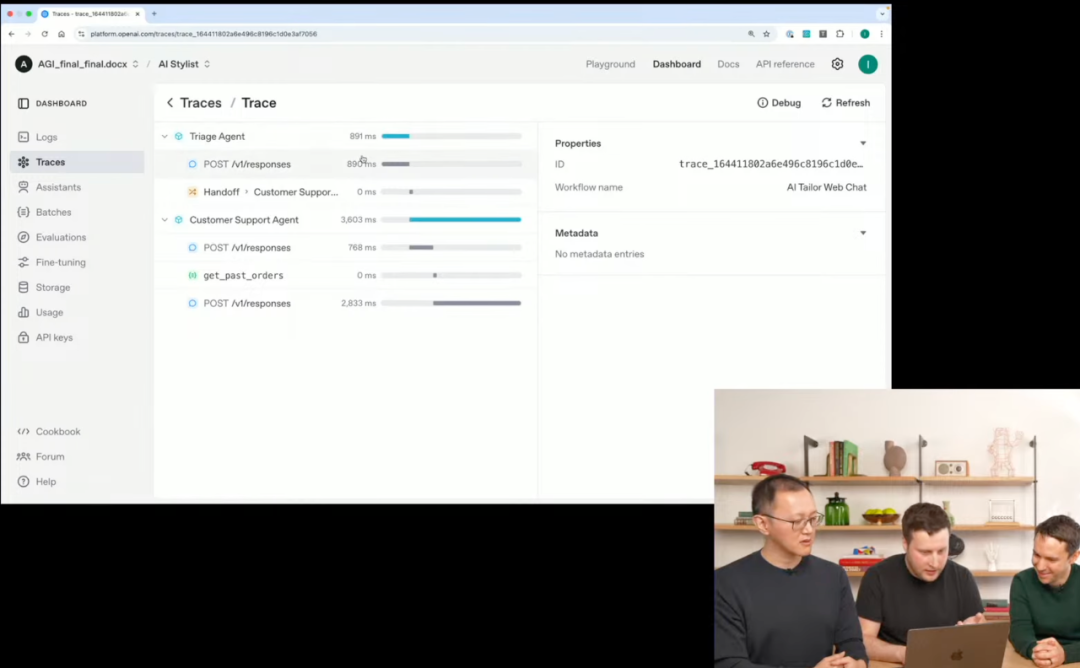Viewport: 1080px width, 668px height.
Task: Go to Batches in sidebar
Action: [x=53, y=212]
